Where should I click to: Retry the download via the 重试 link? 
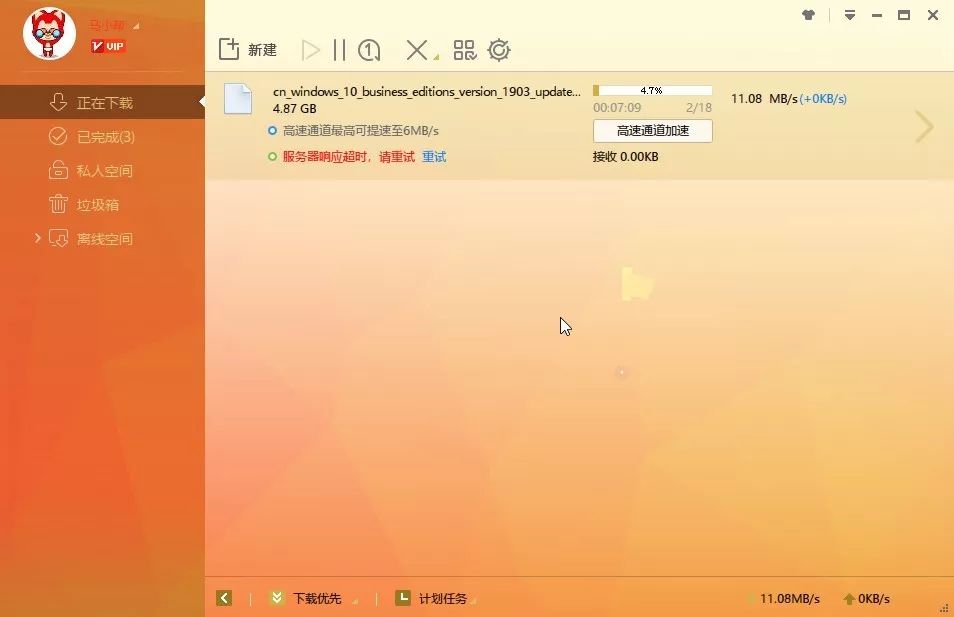[x=433, y=156]
